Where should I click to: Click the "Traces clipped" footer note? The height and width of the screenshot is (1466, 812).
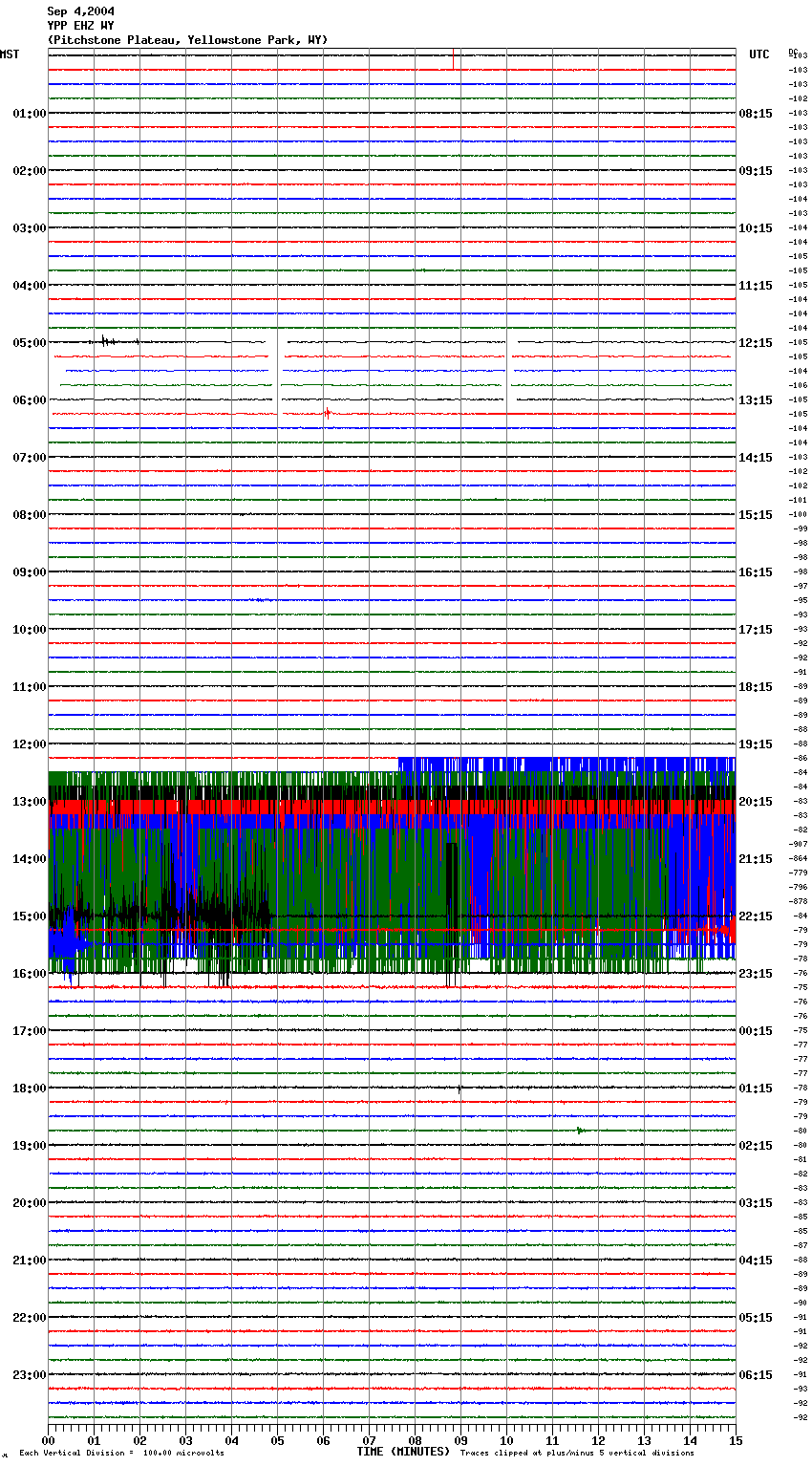577,1454
